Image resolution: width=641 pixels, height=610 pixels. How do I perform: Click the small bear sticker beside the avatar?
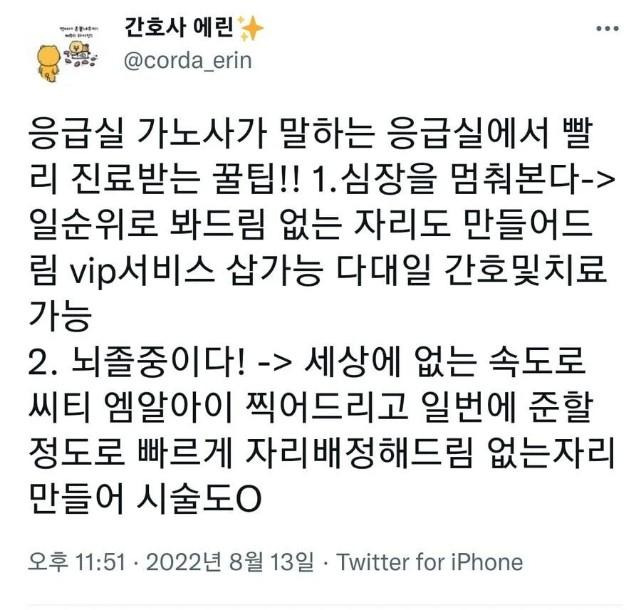pos(79,53)
